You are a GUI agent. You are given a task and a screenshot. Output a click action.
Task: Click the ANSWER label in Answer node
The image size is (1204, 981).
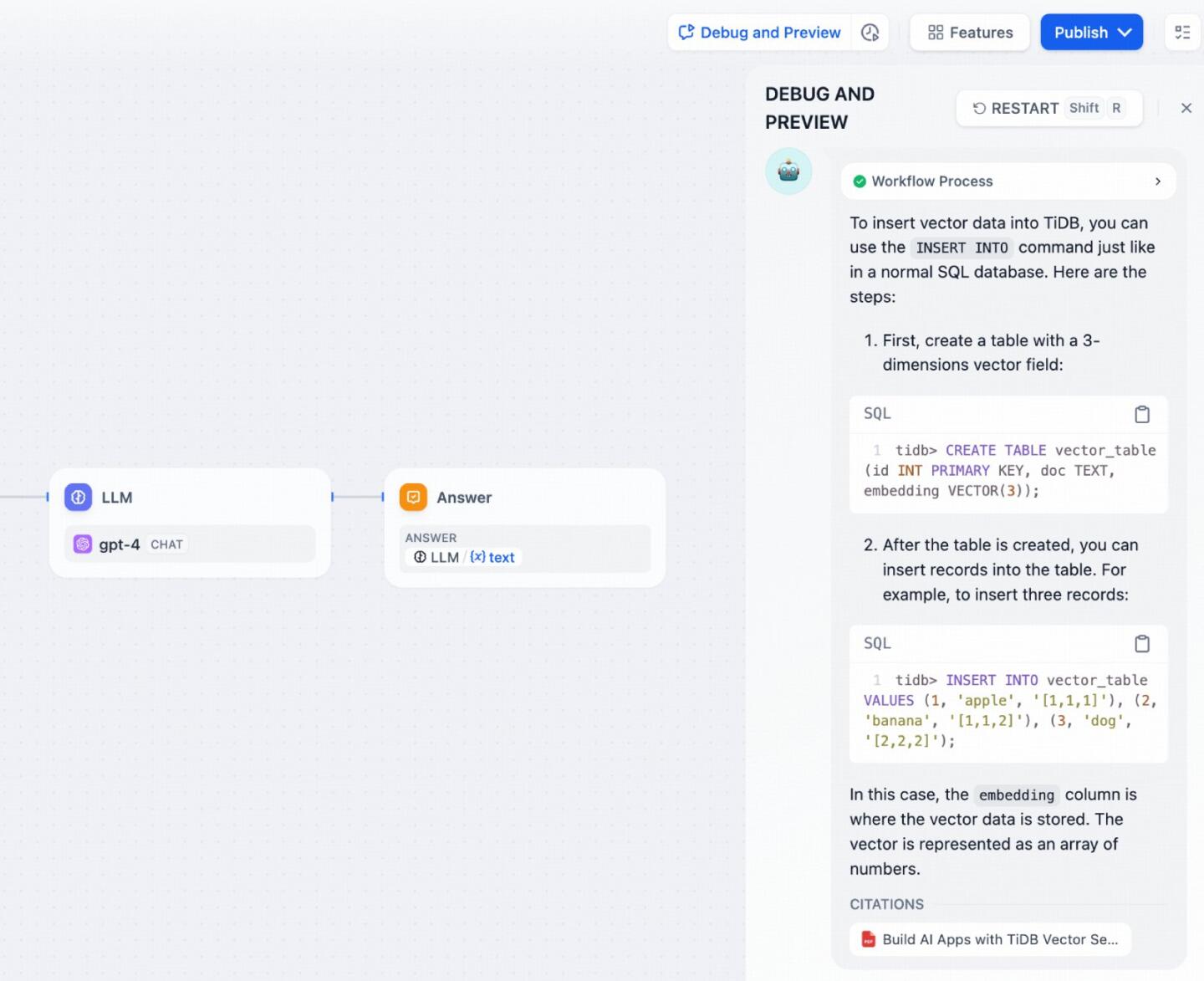[431, 538]
